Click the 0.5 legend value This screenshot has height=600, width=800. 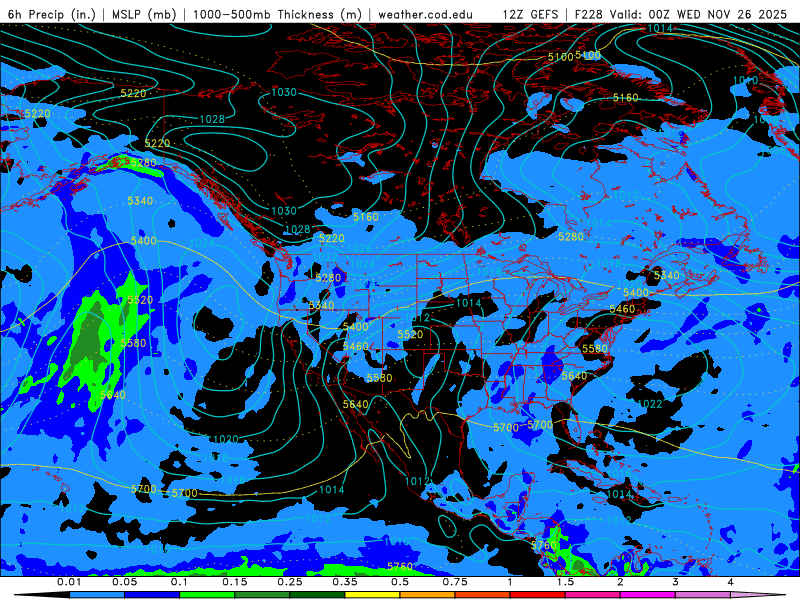pos(400,582)
